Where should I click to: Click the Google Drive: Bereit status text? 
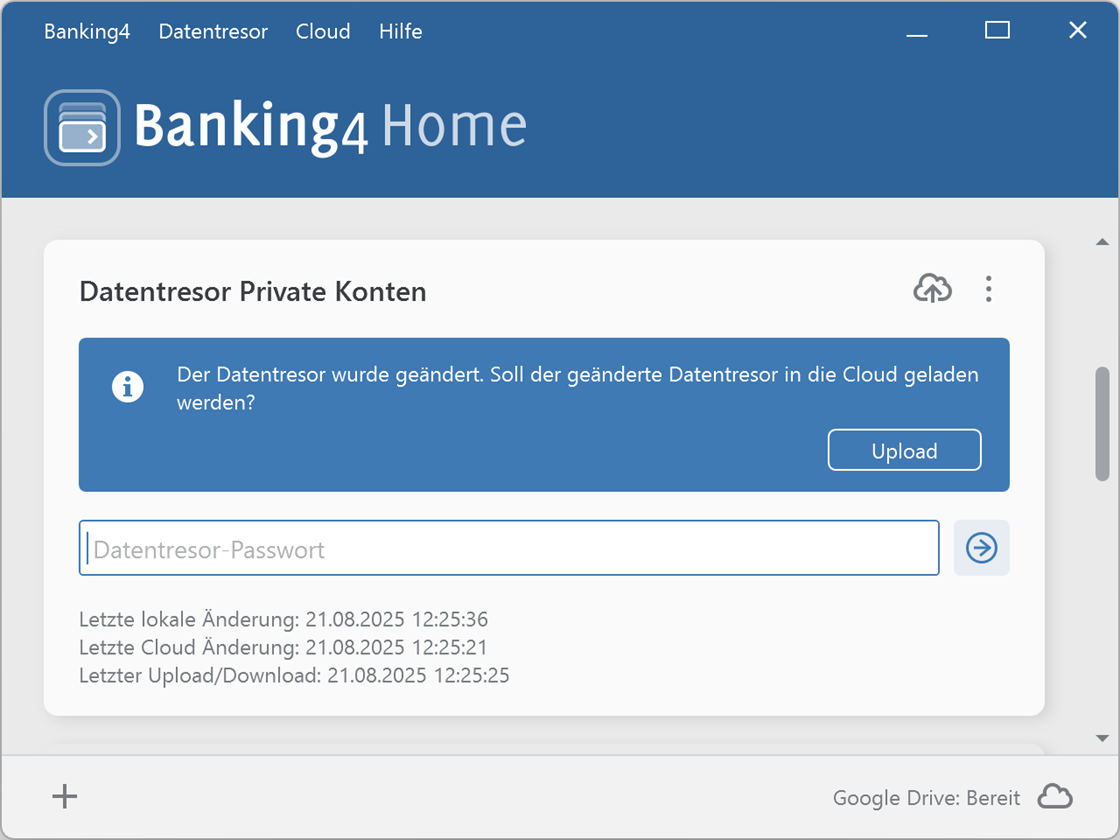925,797
